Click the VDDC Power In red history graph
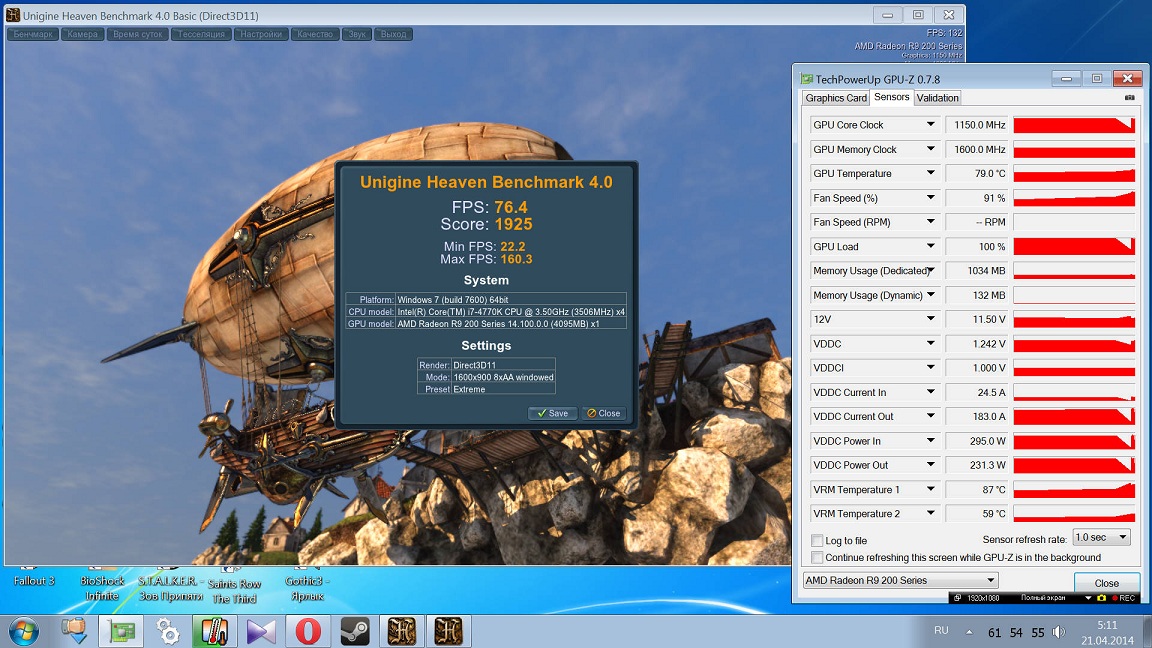Screen dimensions: 1152x648 1074,441
